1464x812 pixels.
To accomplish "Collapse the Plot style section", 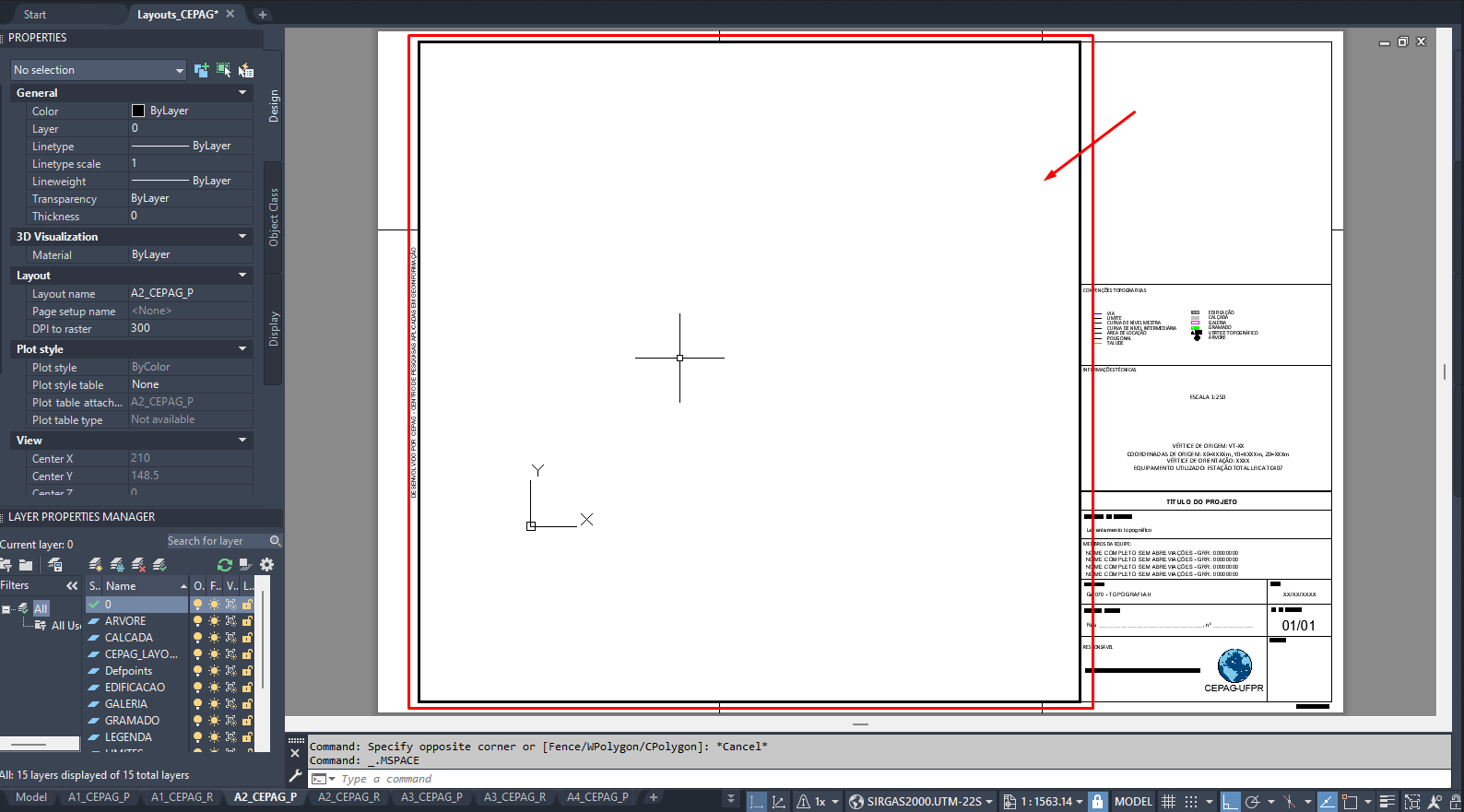I will pos(242,348).
